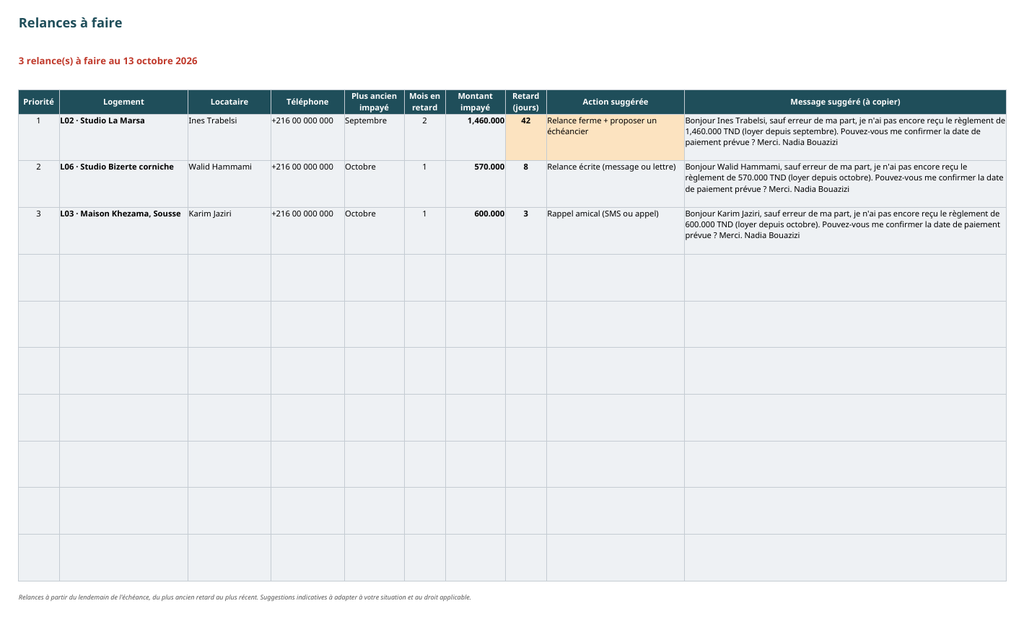Click priority '2' in the Studio Bizerte row

pyautogui.click(x=39, y=184)
